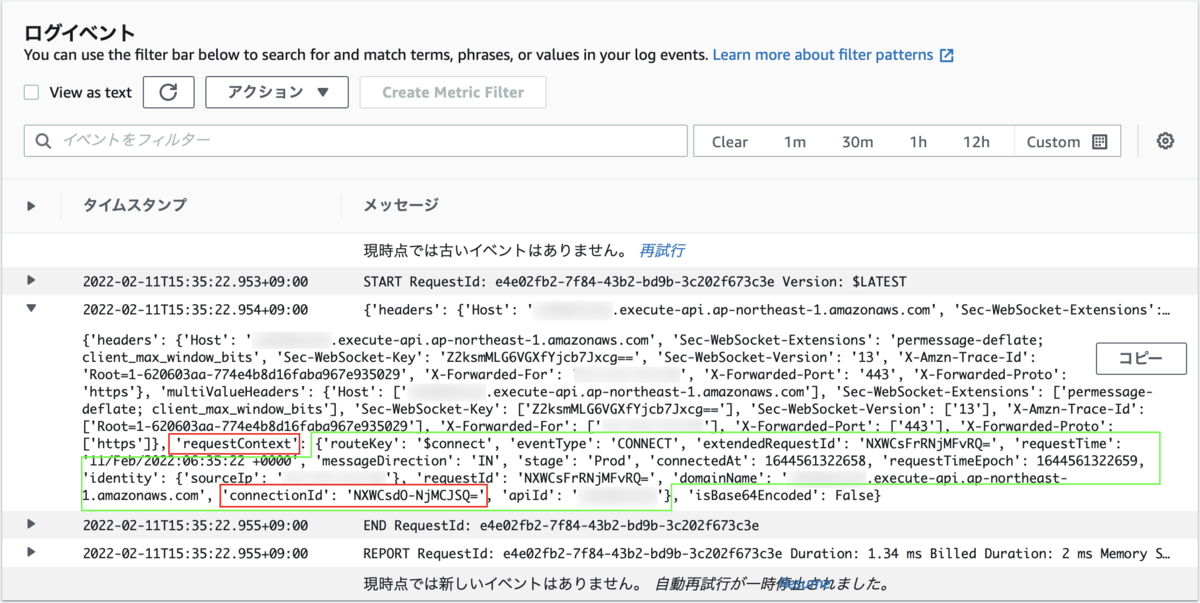The width and height of the screenshot is (1200, 603).
Task: Click the Create Metric Filter button
Action: 453,92
